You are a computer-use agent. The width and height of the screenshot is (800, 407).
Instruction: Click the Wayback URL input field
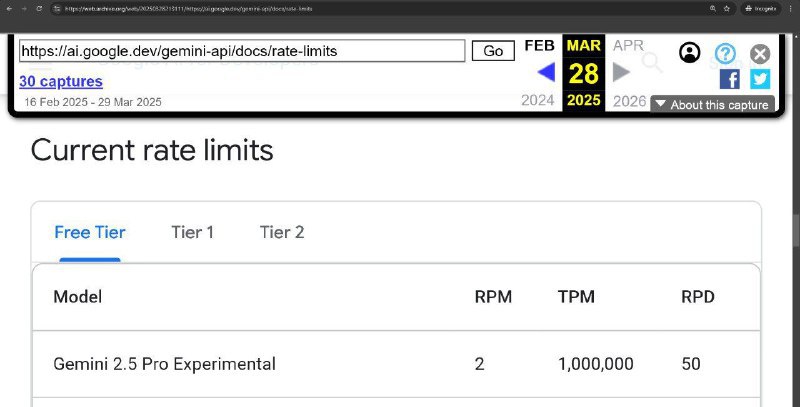tap(242, 51)
